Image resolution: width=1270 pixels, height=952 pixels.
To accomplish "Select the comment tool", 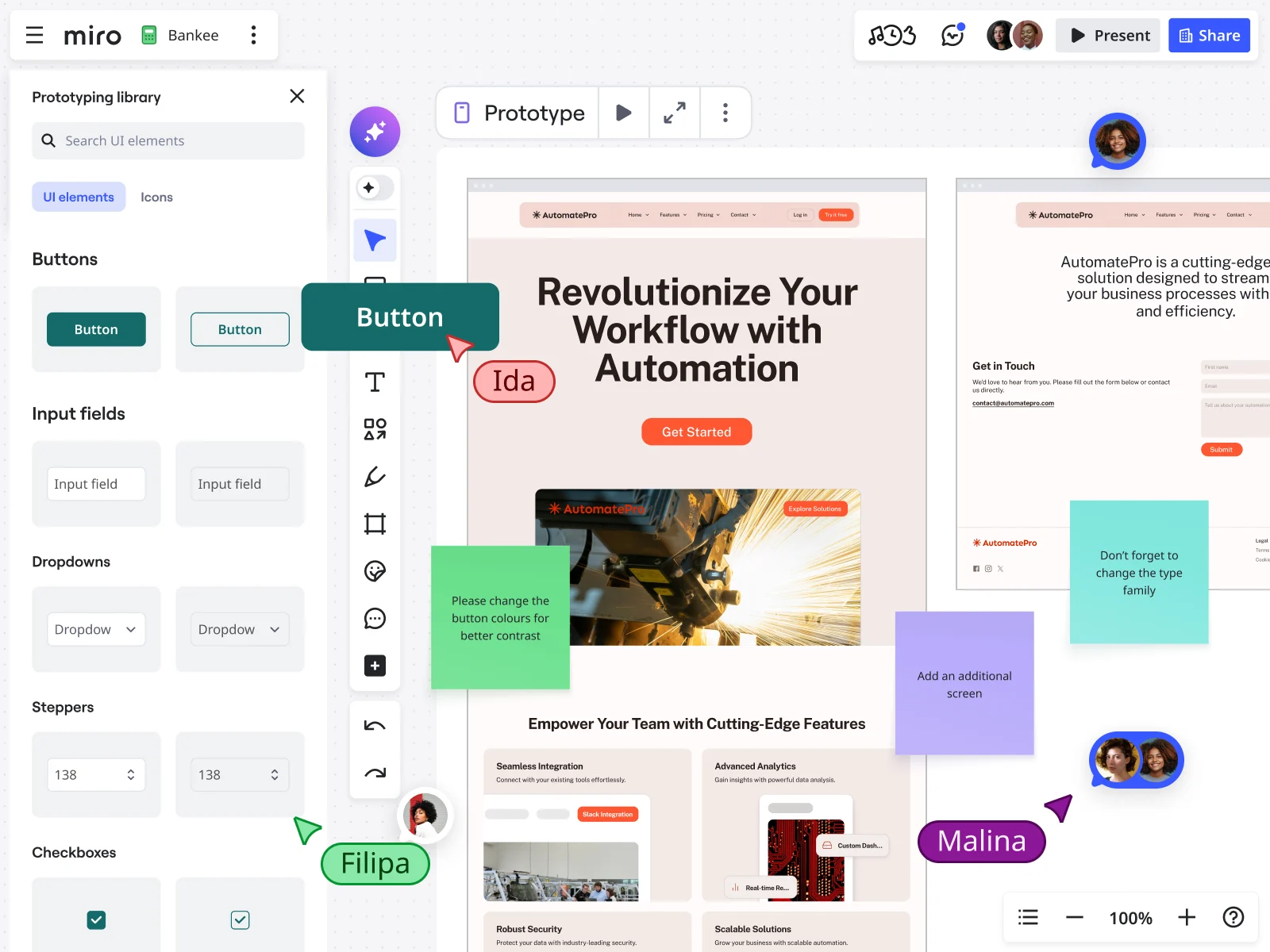I will click(375, 618).
